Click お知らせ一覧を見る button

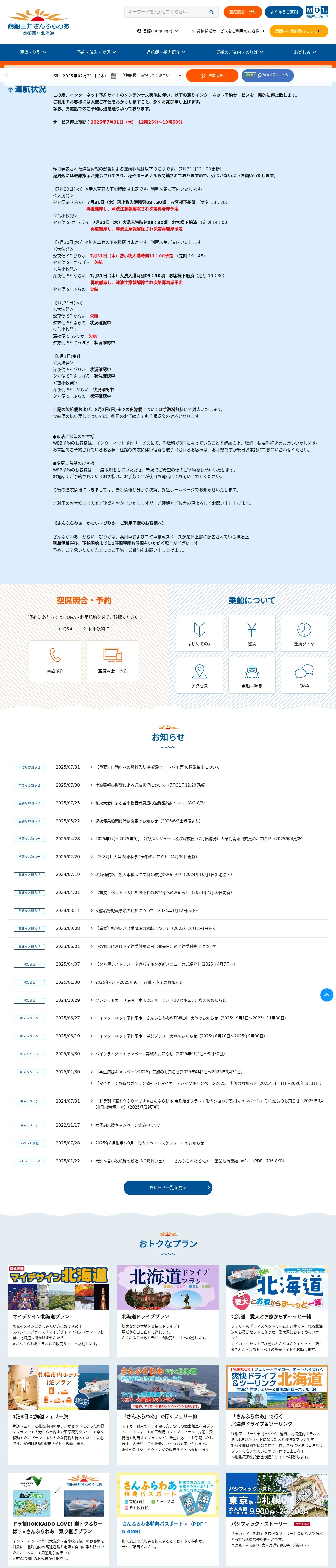tap(168, 1187)
